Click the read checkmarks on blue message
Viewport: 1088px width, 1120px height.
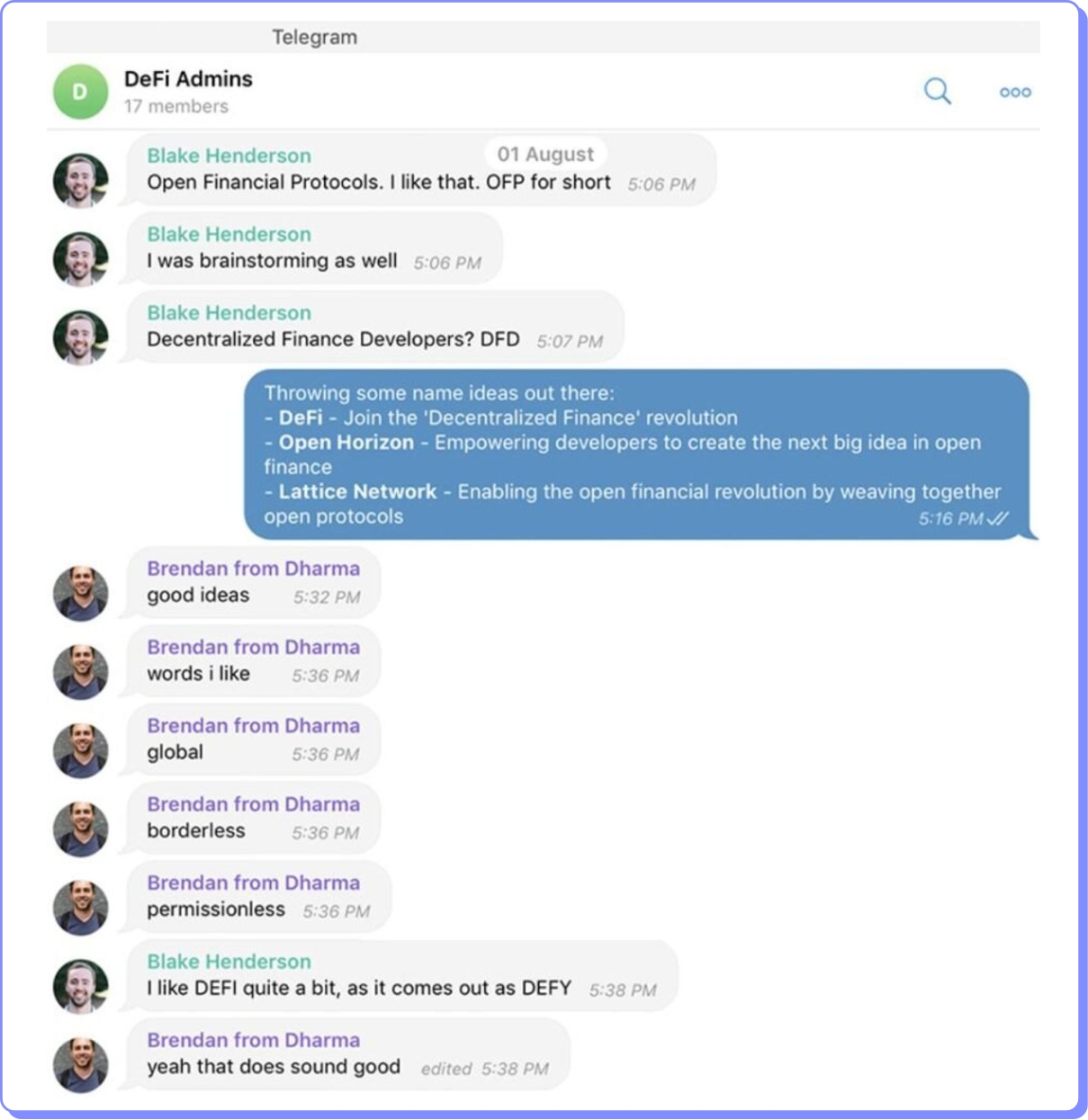click(998, 518)
